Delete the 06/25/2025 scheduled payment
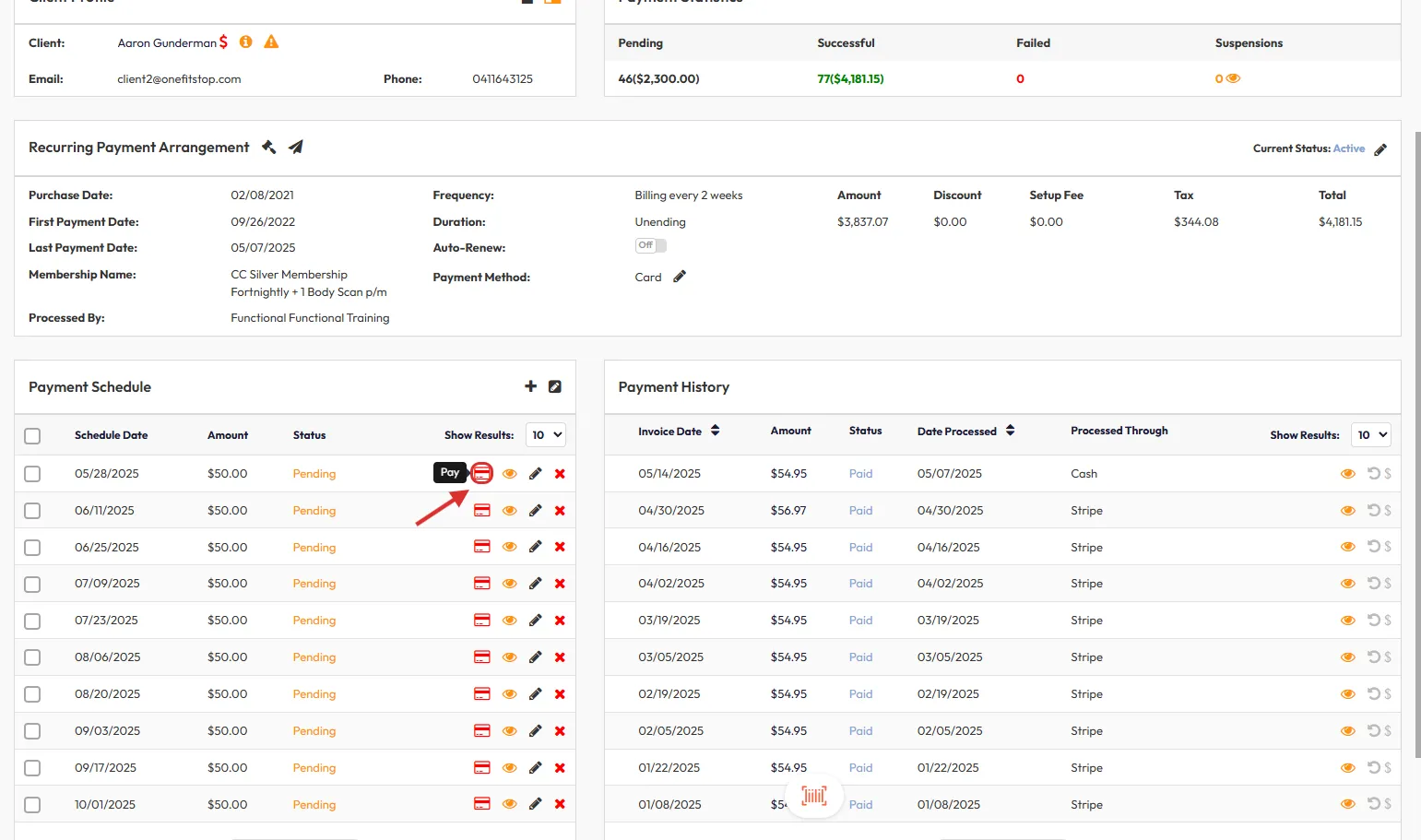The image size is (1421, 840). [560, 547]
